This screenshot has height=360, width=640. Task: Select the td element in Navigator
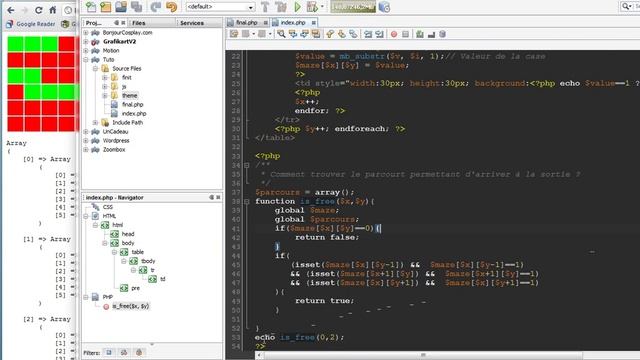(162, 279)
